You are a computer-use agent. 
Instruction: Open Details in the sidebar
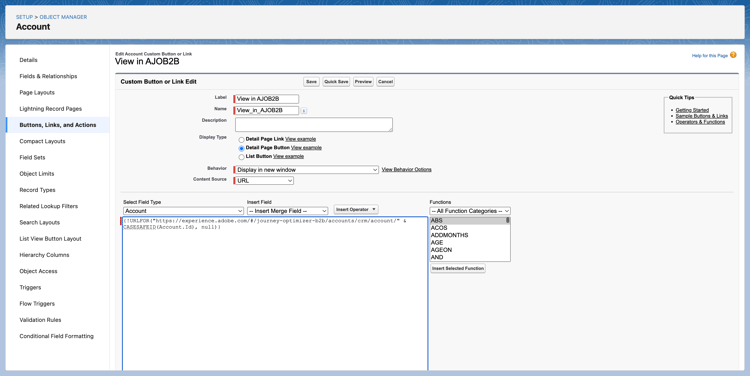pyautogui.click(x=28, y=60)
